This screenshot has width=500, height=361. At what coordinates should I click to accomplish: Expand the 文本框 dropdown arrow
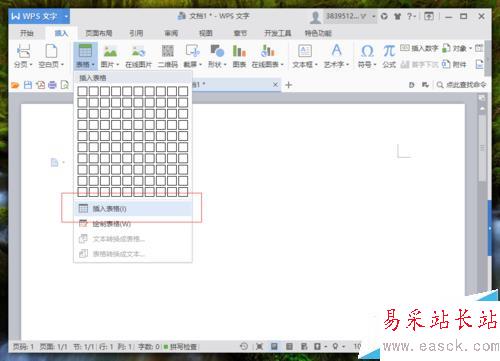[316, 64]
